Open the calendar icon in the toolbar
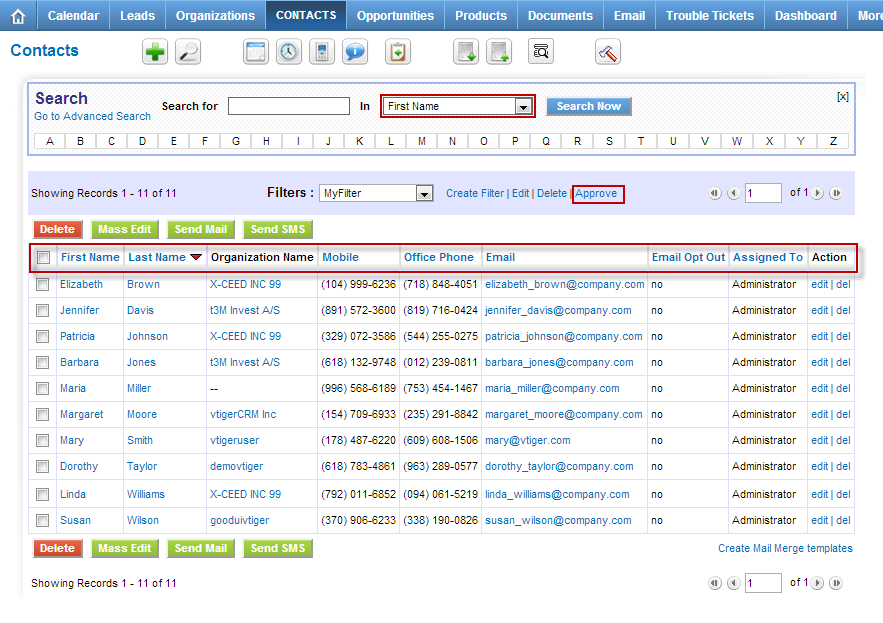Viewport: 883px width, 623px height. [257, 53]
